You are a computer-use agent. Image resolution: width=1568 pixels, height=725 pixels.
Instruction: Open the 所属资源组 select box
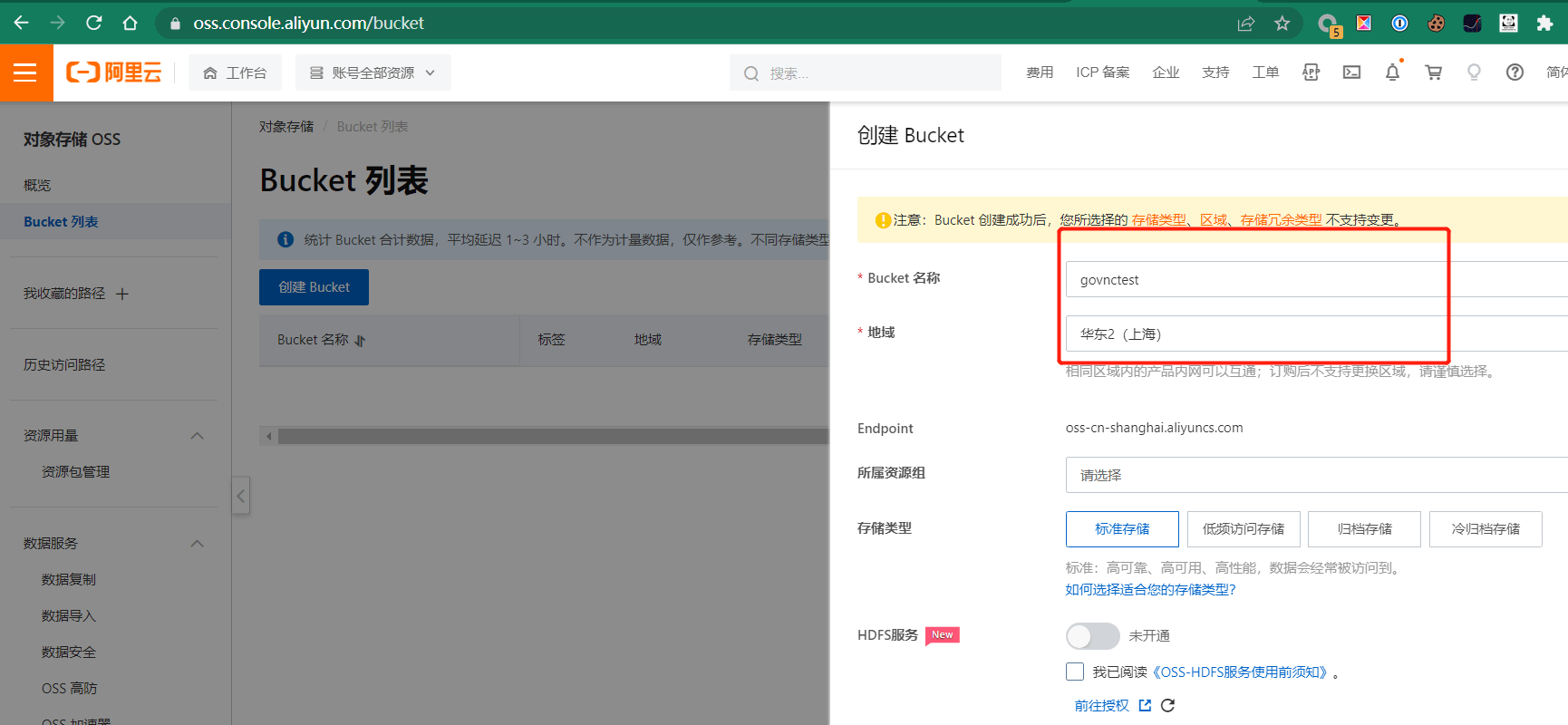[1316, 475]
